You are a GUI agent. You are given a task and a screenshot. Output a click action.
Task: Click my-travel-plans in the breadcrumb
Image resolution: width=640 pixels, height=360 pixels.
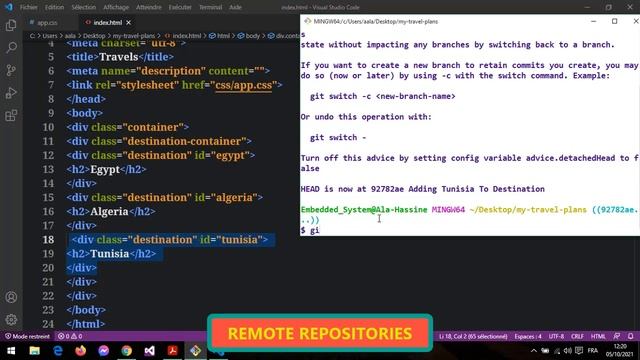133,36
